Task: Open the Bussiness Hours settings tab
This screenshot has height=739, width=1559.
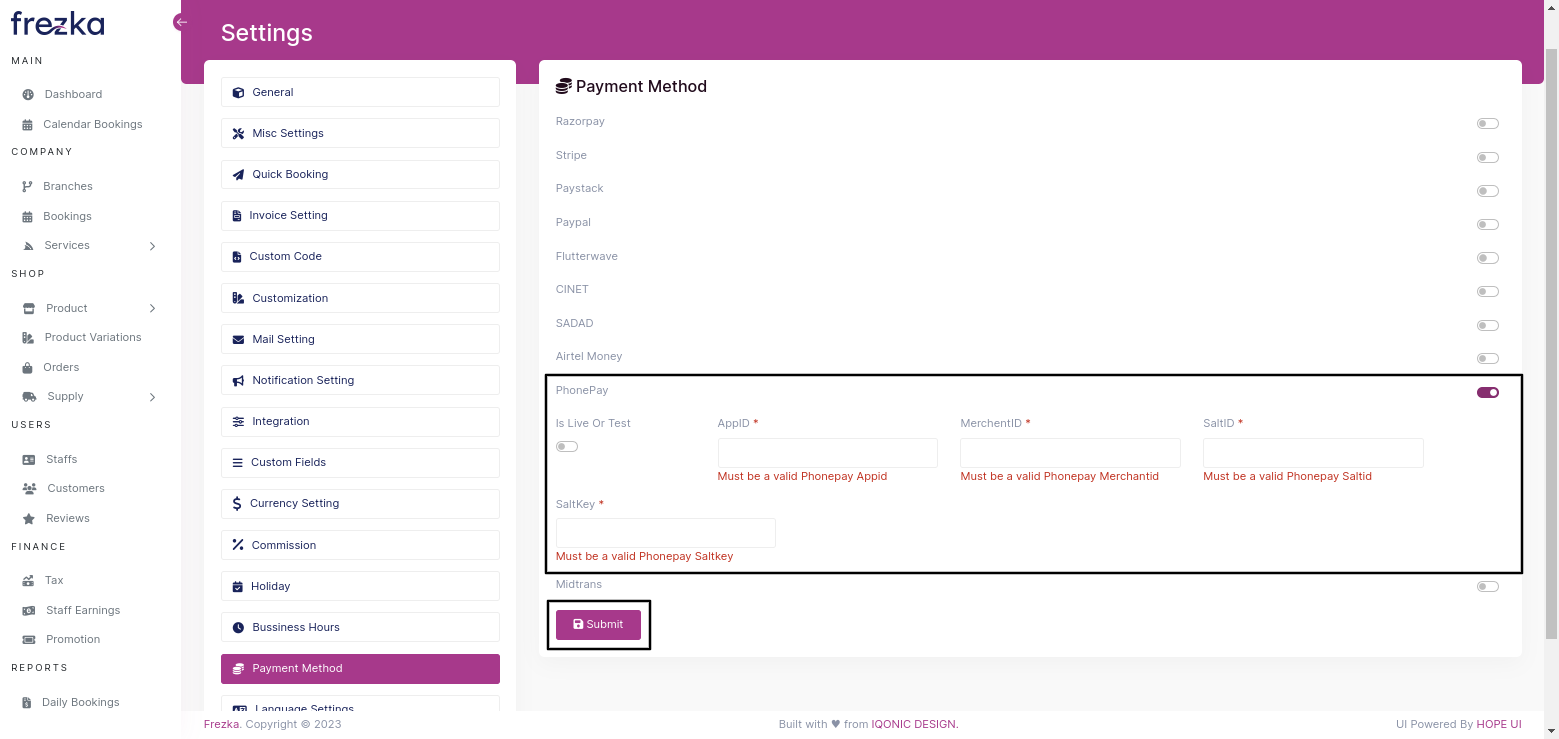Action: tap(360, 627)
